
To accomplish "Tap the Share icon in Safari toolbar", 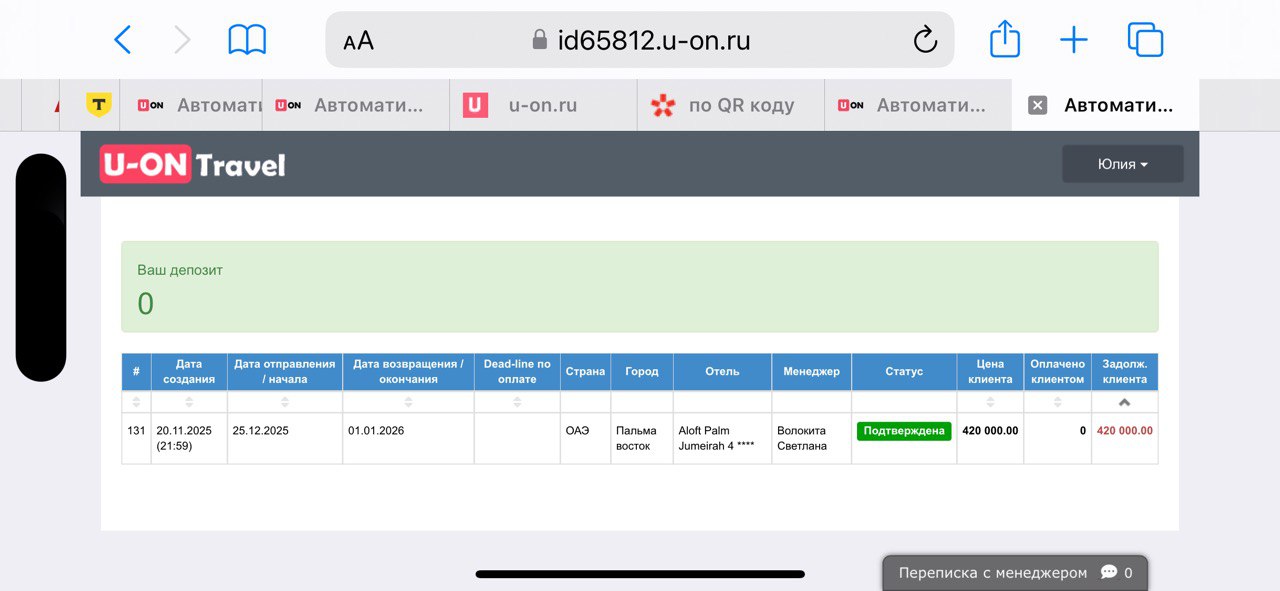I will 1004,40.
